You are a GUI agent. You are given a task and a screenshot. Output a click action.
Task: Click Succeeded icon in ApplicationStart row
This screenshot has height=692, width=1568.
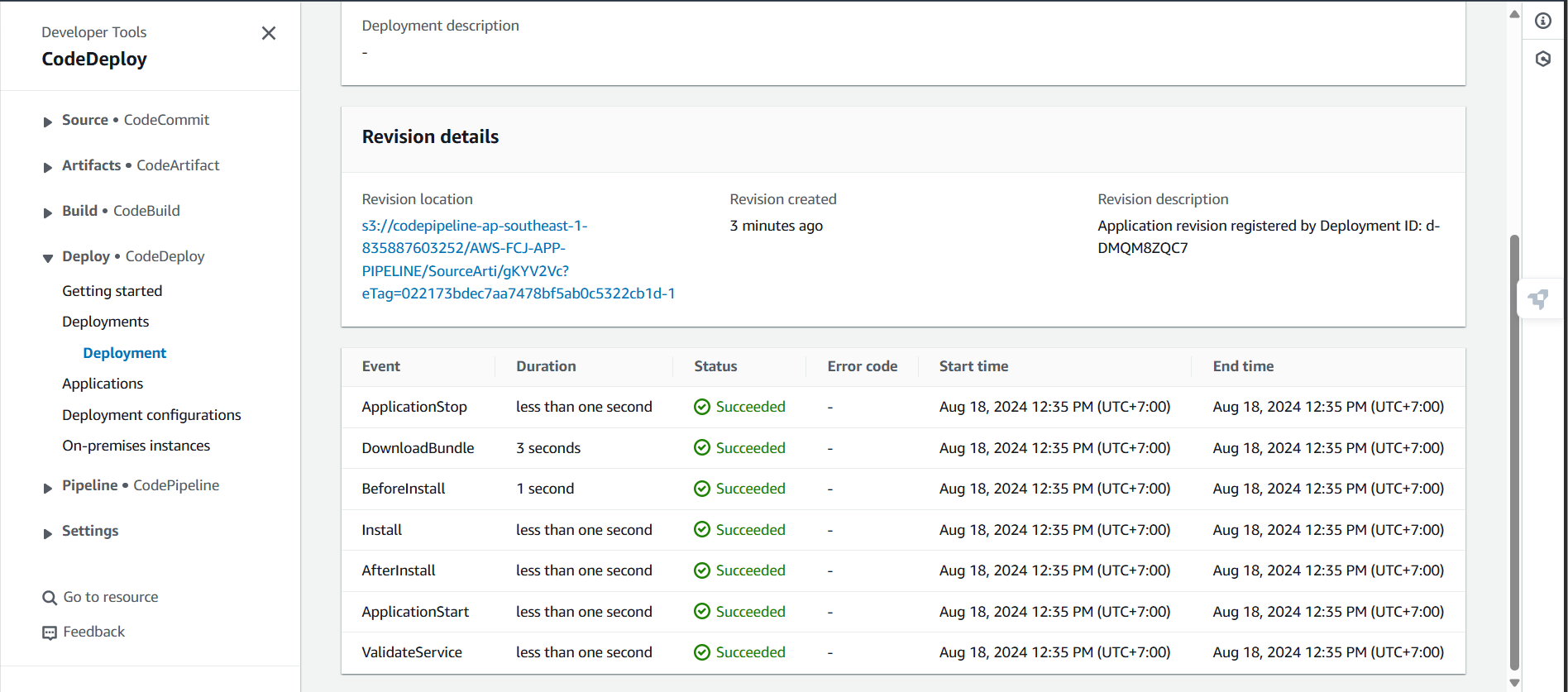pos(702,612)
